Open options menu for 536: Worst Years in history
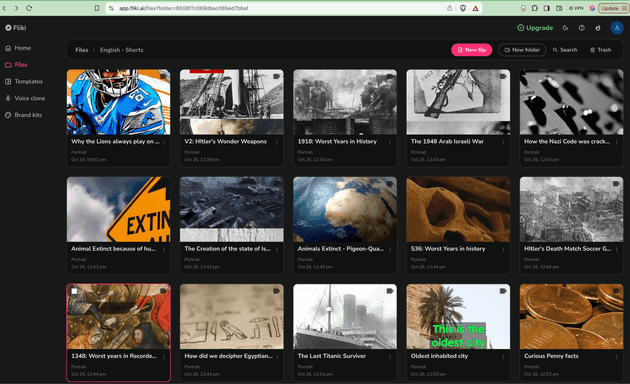 (x=503, y=249)
